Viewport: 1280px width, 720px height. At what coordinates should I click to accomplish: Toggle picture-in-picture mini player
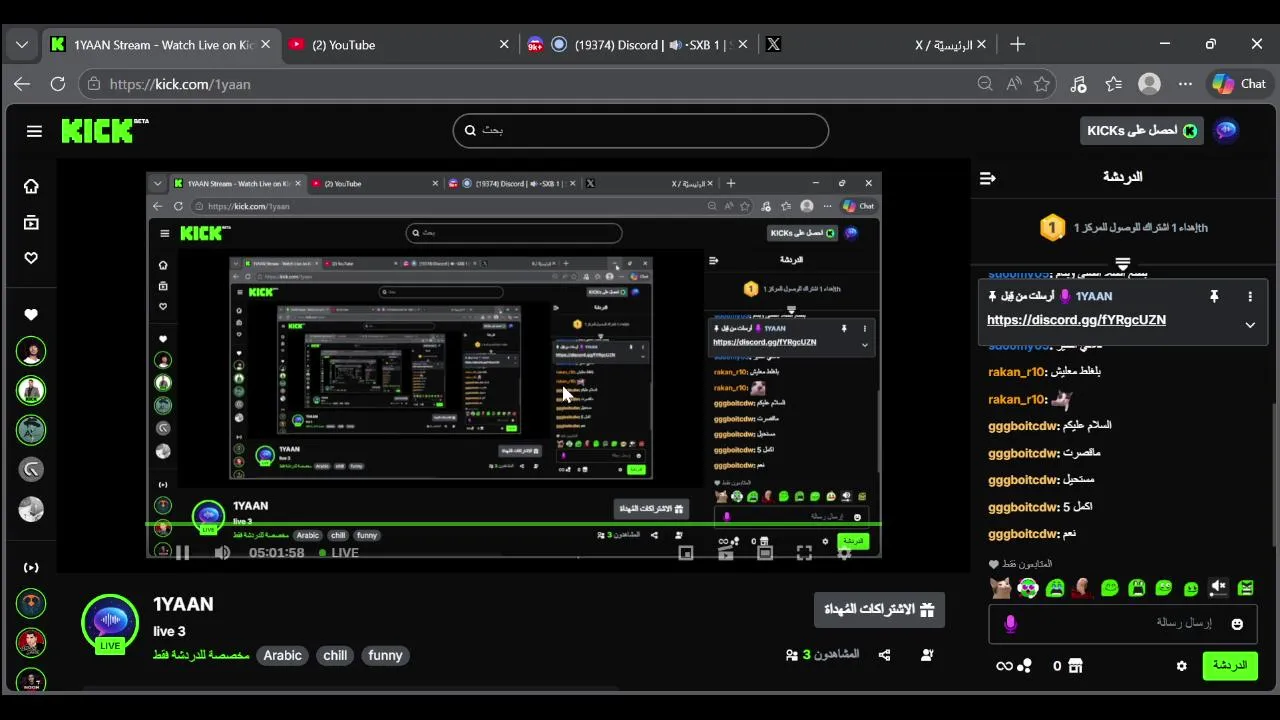pos(686,552)
